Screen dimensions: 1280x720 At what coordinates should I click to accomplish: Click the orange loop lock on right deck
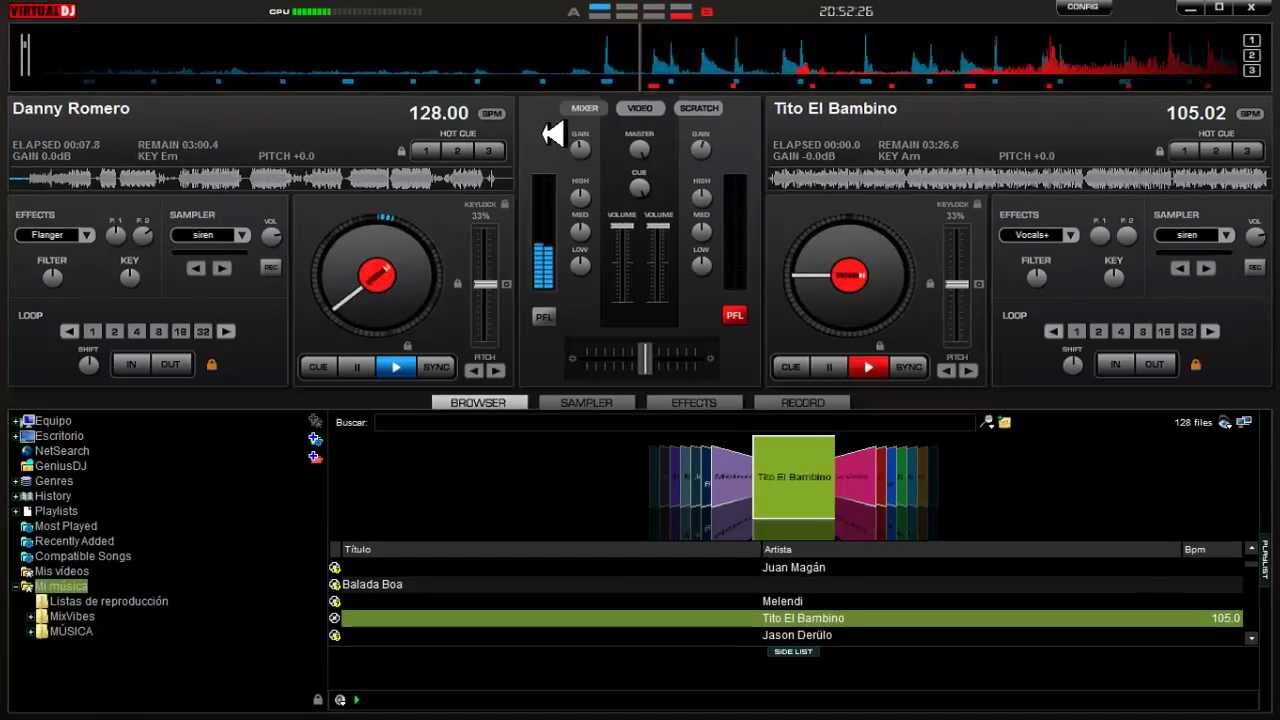point(1195,364)
